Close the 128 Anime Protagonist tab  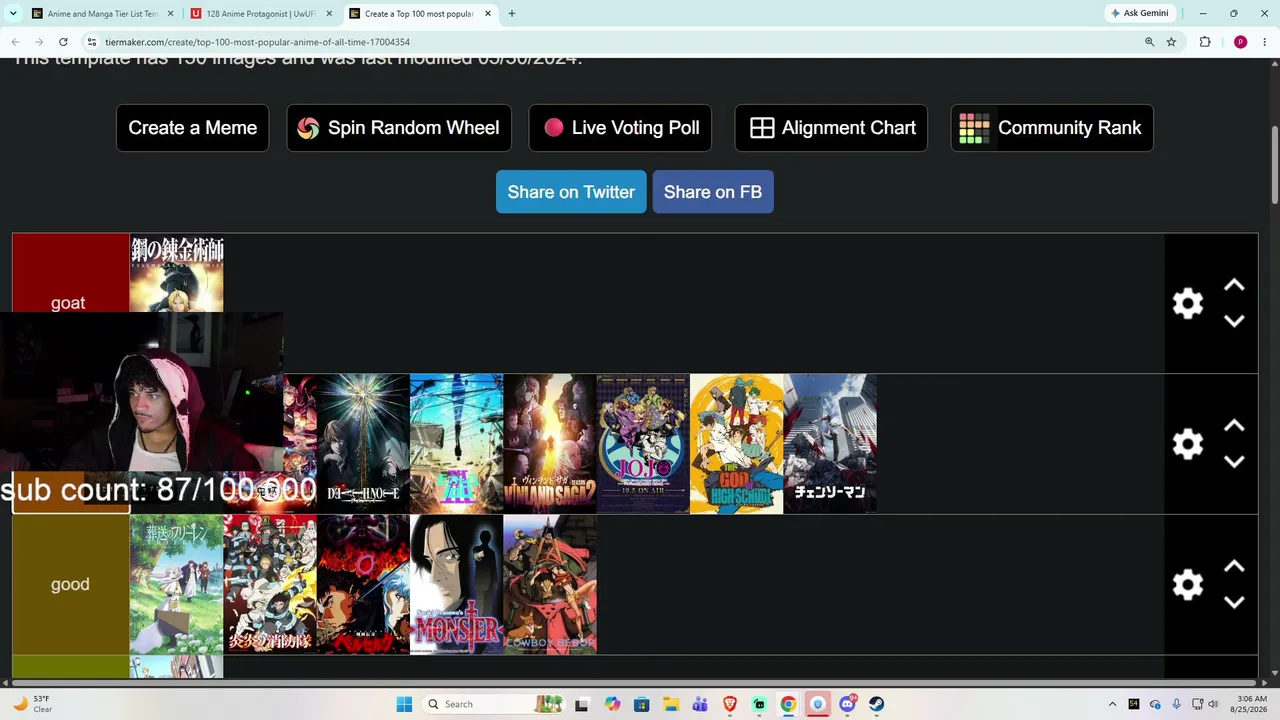pos(329,14)
